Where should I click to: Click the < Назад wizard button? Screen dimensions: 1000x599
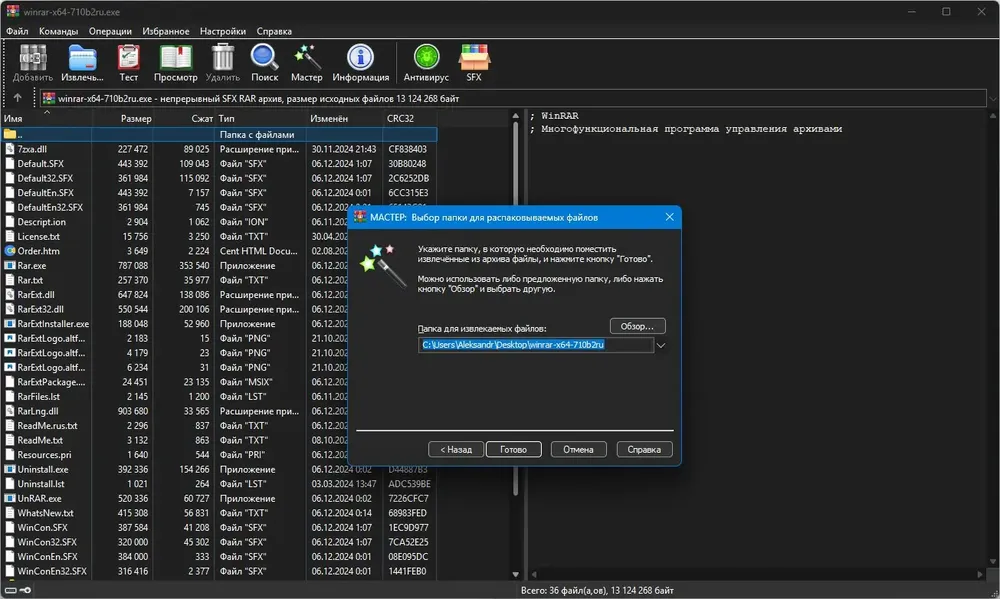coord(455,449)
